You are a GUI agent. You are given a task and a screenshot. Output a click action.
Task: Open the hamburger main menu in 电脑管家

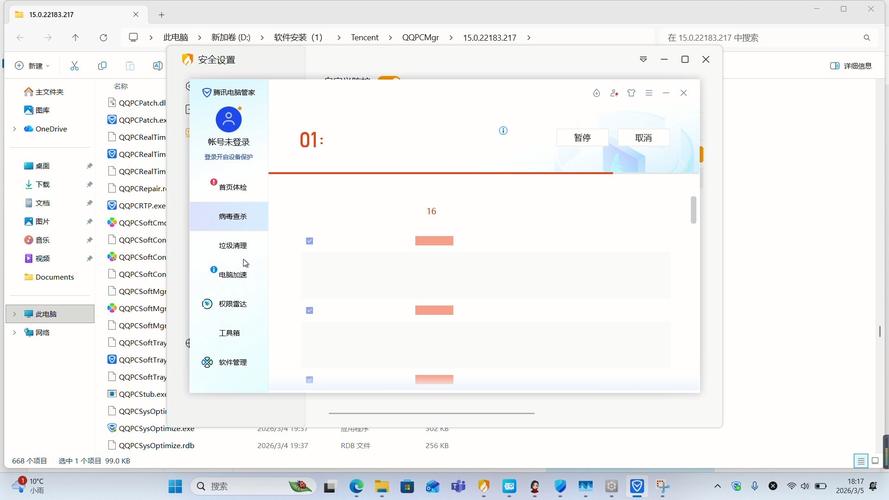click(649, 93)
